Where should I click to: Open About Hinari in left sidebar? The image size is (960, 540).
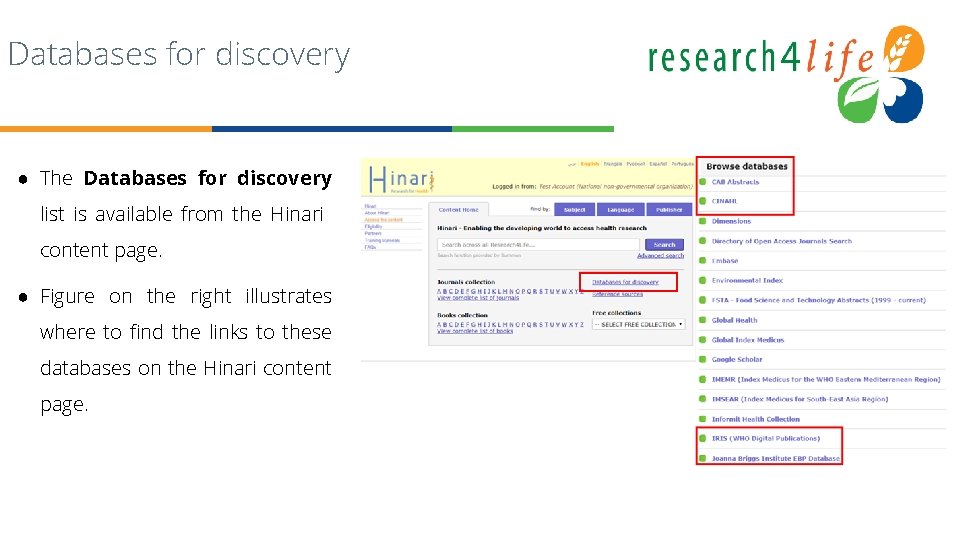pyautogui.click(x=377, y=213)
